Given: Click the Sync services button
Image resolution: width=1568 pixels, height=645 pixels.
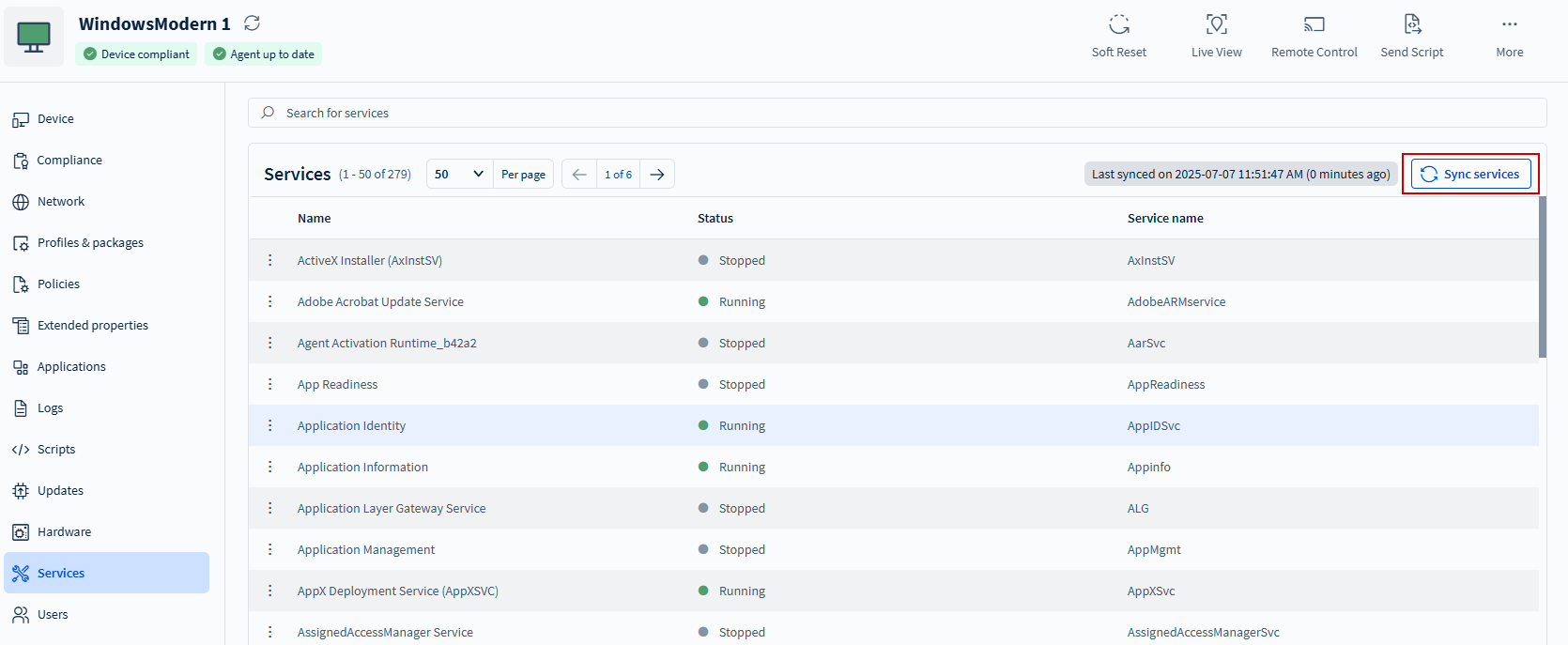Looking at the screenshot, I should pyautogui.click(x=1470, y=175).
